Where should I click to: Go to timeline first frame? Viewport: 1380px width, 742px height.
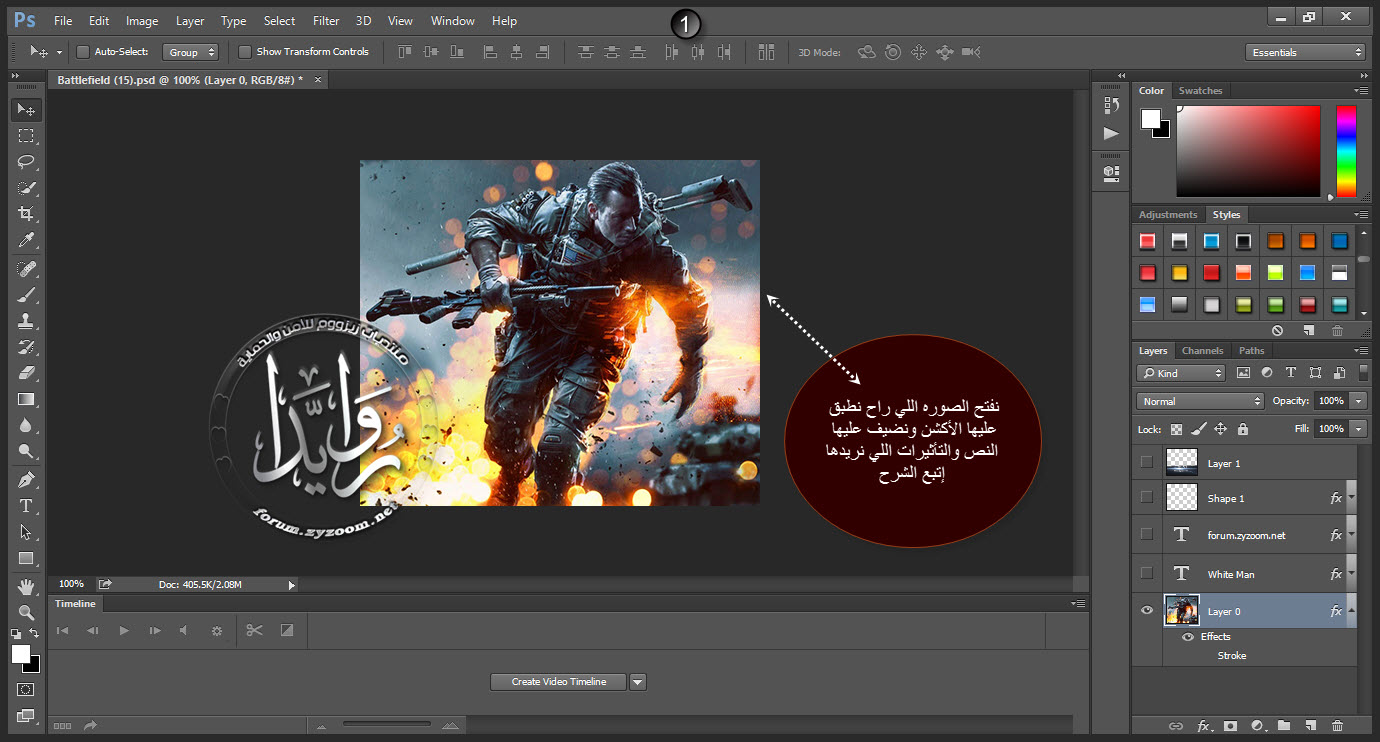pos(62,630)
